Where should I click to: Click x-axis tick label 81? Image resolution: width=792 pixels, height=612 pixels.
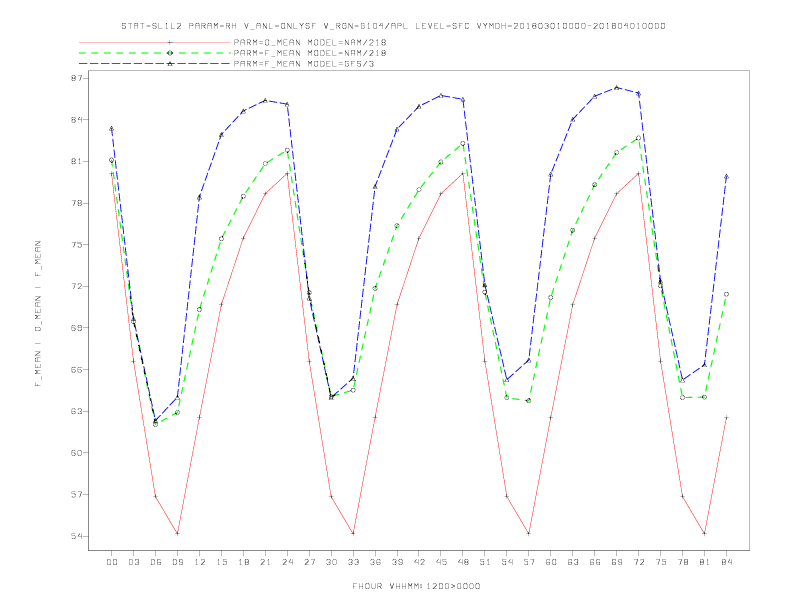coord(705,562)
